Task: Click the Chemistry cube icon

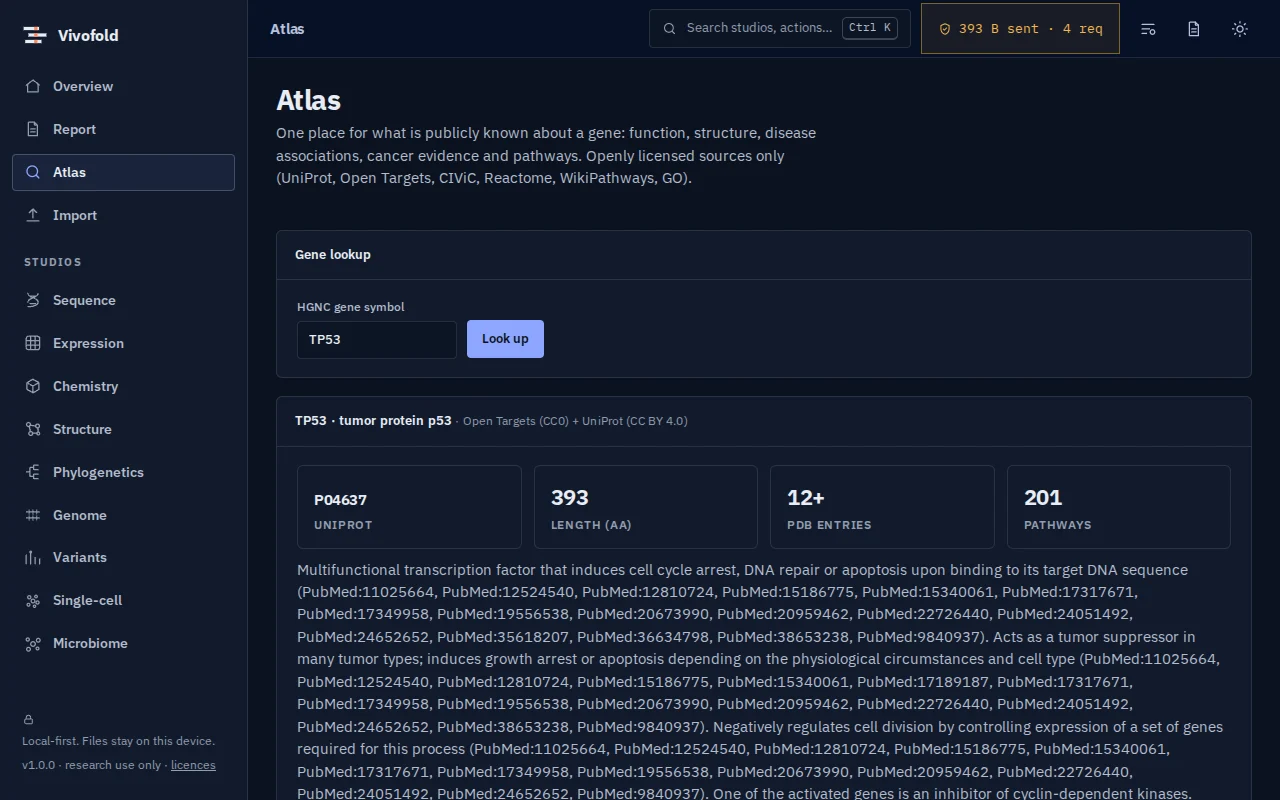Action: coord(33,386)
